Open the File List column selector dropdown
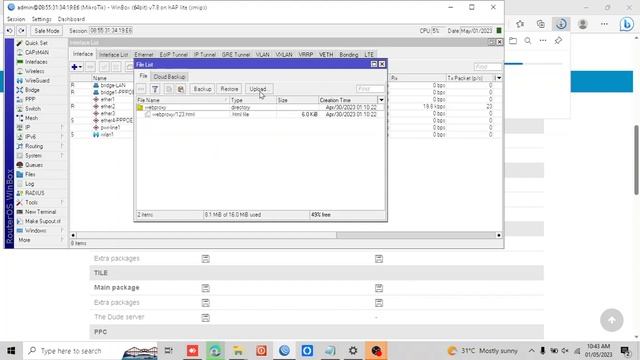 coord(381,100)
